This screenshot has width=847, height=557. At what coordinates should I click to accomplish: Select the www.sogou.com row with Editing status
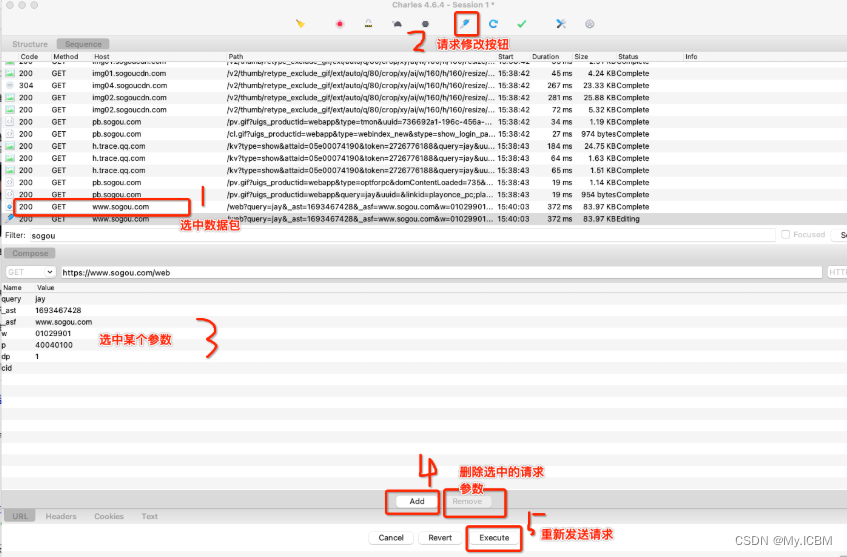tap(424, 219)
